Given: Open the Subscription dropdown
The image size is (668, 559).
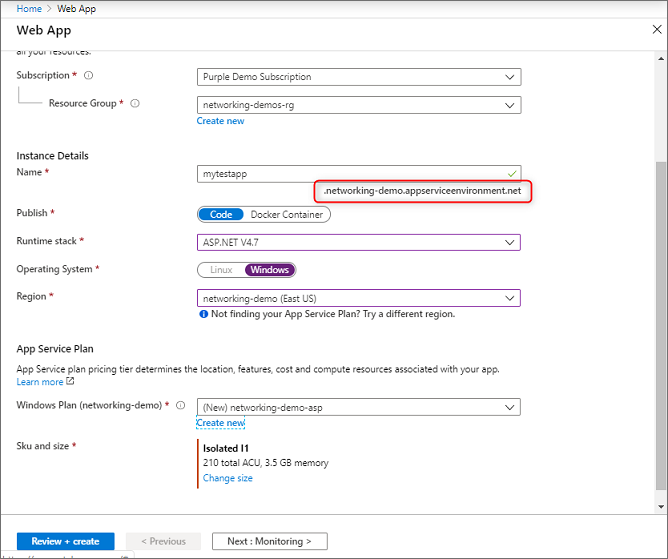Looking at the screenshot, I should click(x=359, y=77).
